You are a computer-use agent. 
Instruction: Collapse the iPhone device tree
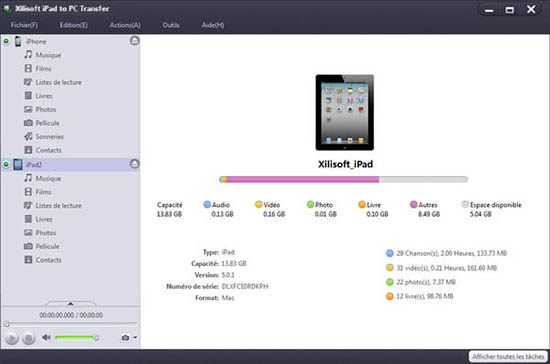tap(134, 41)
